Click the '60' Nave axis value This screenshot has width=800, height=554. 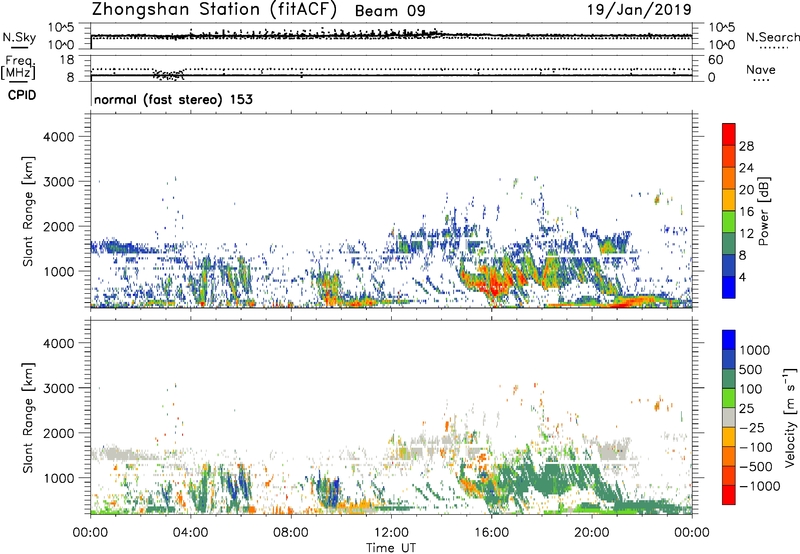(715, 60)
